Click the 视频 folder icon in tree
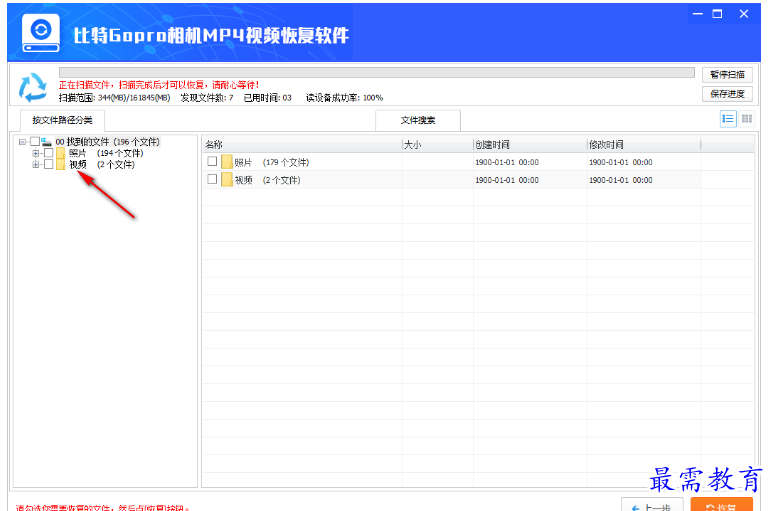771x511 pixels. (60, 164)
